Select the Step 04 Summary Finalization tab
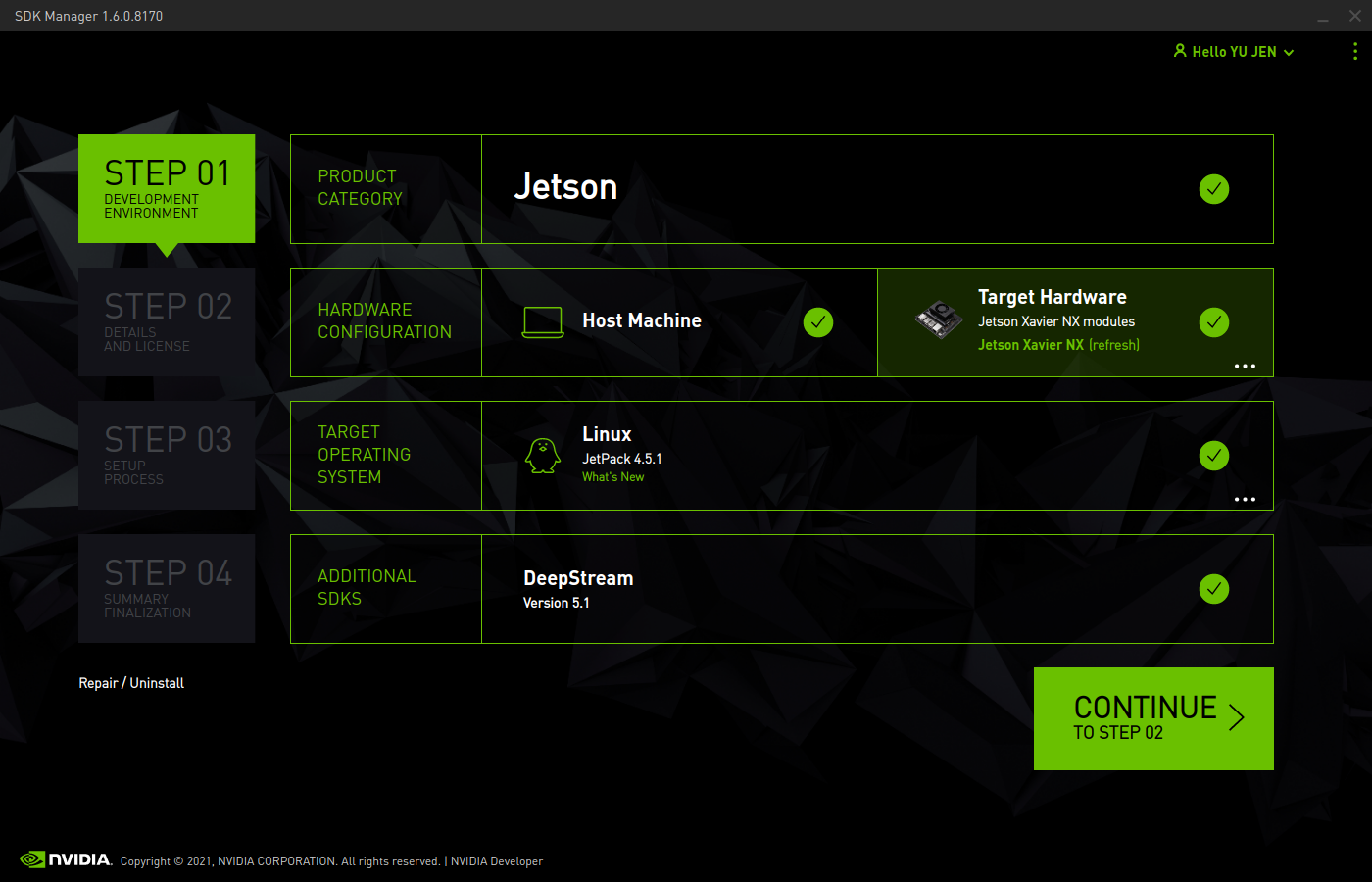The width and height of the screenshot is (1372, 882). 167,589
